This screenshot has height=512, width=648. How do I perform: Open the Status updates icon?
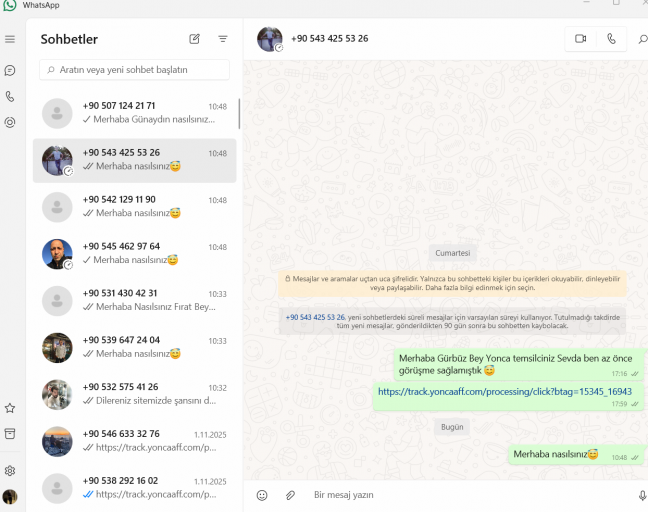10,122
